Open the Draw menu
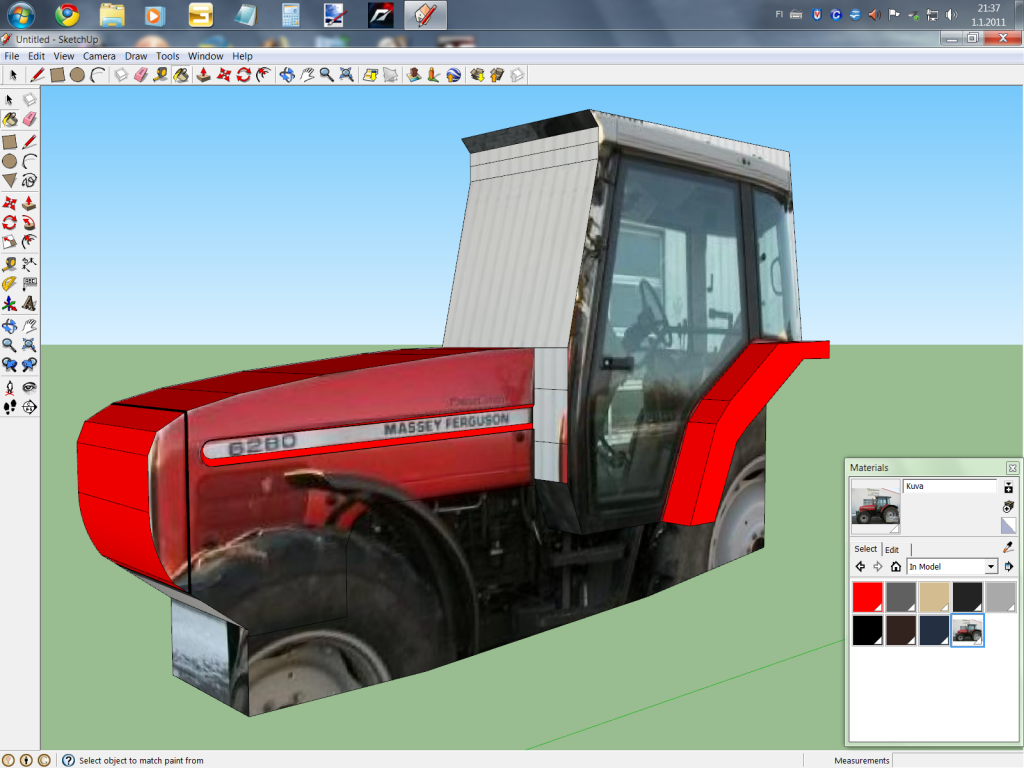Viewport: 1024px width, 768px height. (136, 56)
